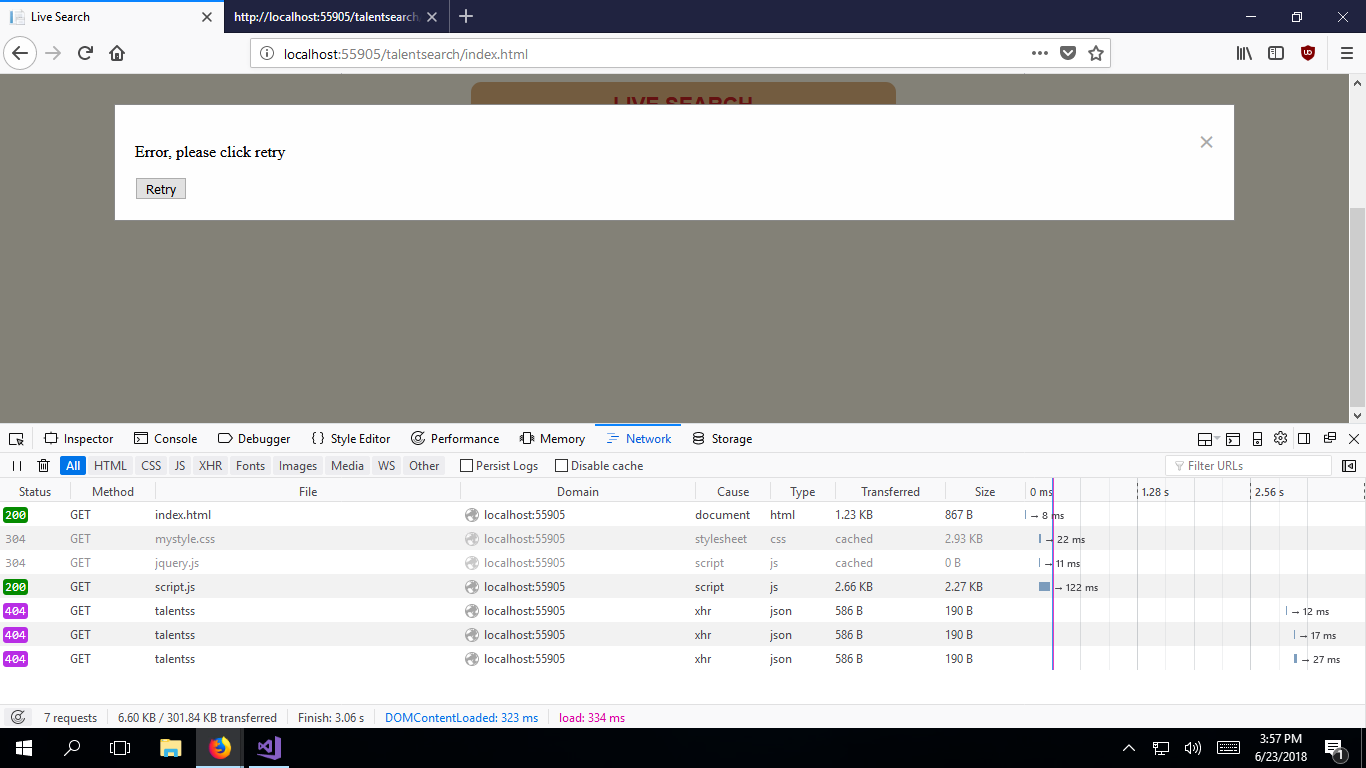Screen dimensions: 1366x768
Task: Check the Disable cache option
Action: click(561, 466)
